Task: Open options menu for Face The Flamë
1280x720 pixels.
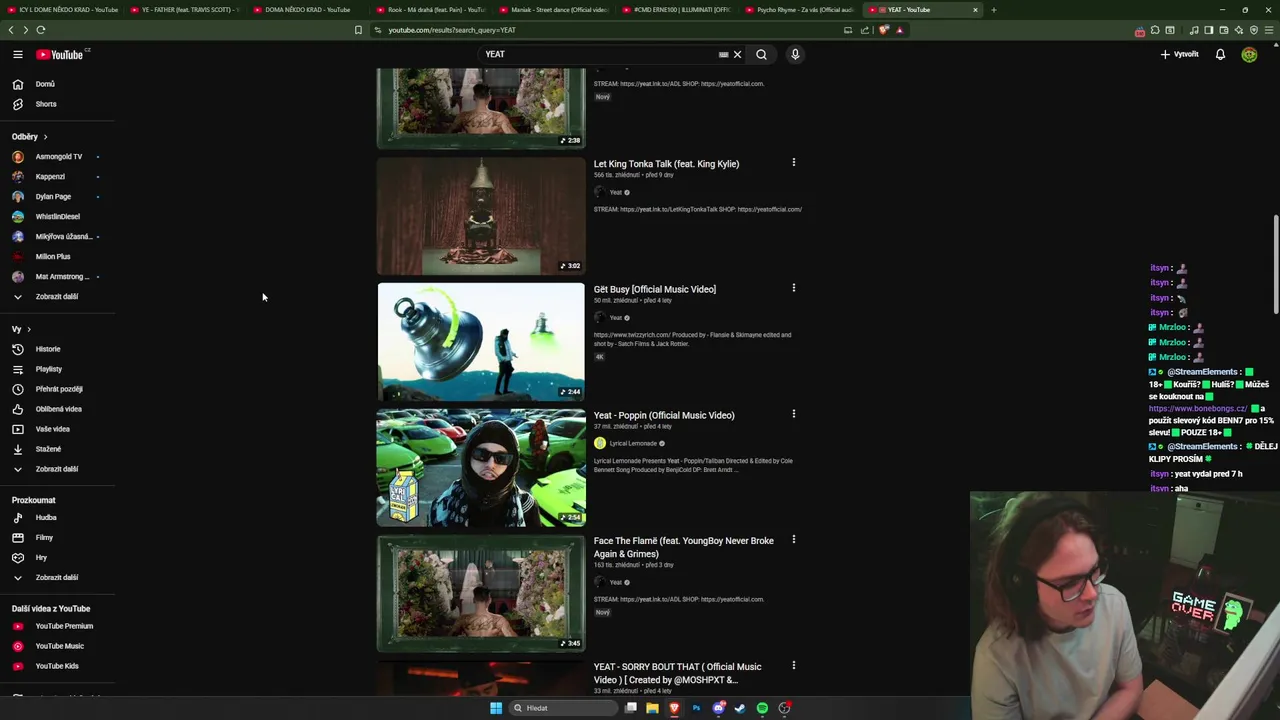Action: [x=794, y=540]
